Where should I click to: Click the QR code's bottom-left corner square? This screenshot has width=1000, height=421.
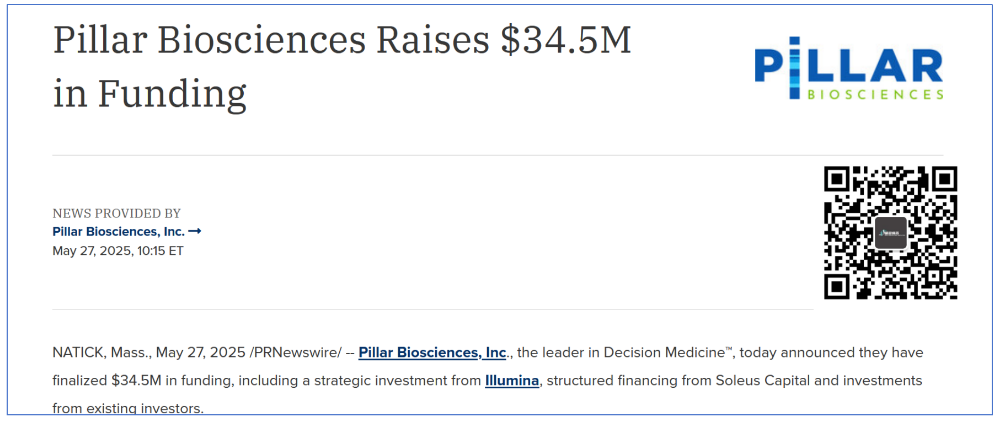coord(839,284)
